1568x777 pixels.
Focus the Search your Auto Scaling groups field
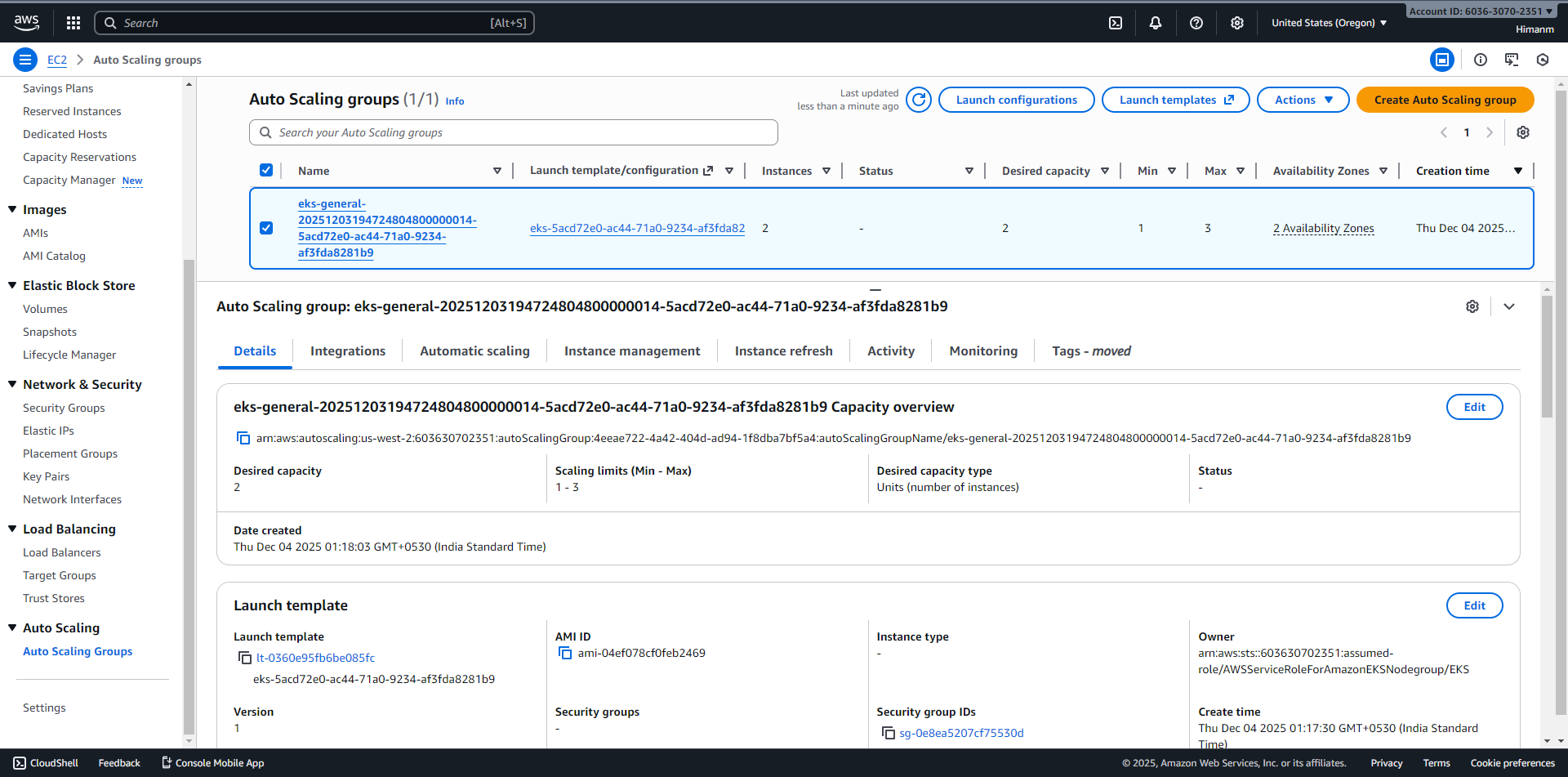523,132
